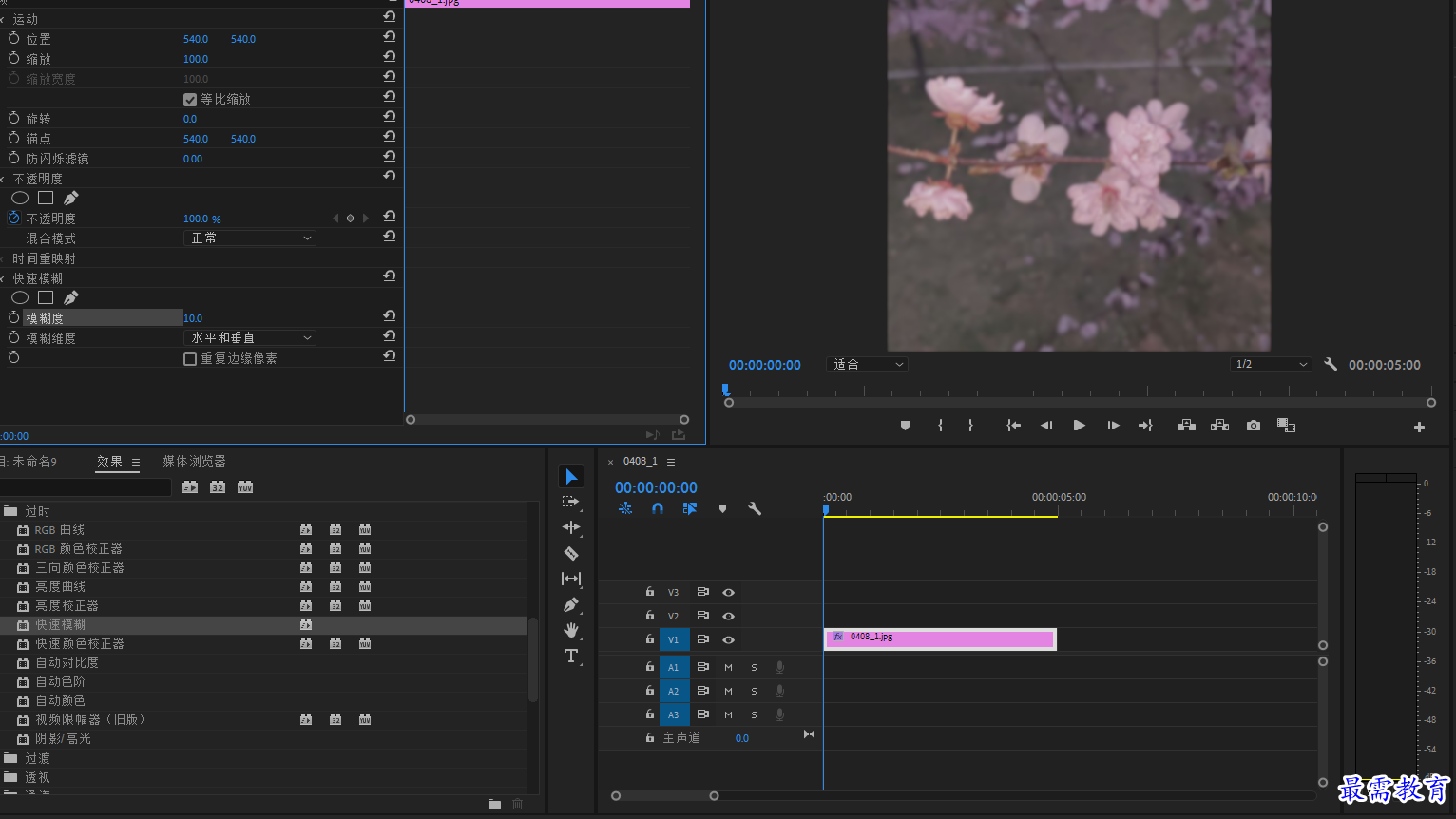Select the 0408_1.jpg timeline clip
Viewport: 1456px width, 819px height.
tap(940, 639)
